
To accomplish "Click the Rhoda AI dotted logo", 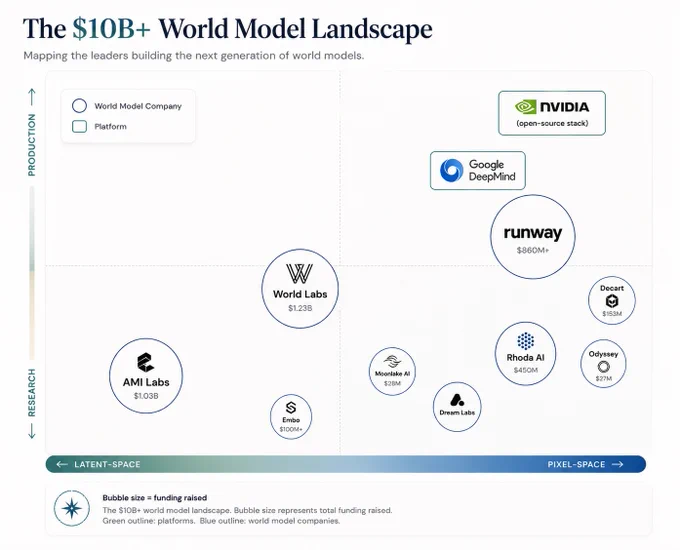I will tap(525, 341).
